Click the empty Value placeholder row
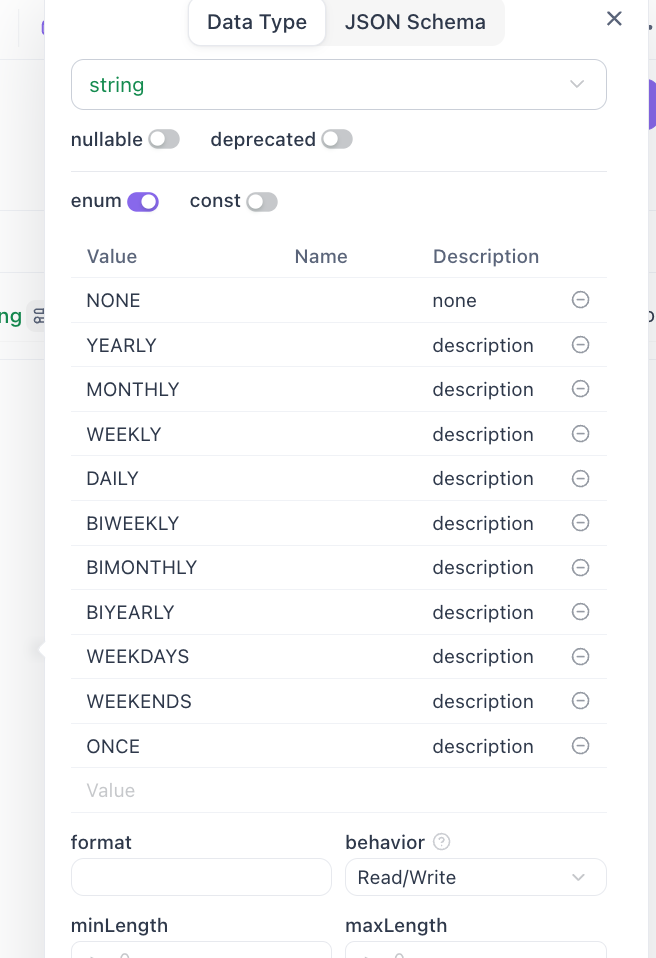The width and height of the screenshot is (656, 958). tap(300, 790)
